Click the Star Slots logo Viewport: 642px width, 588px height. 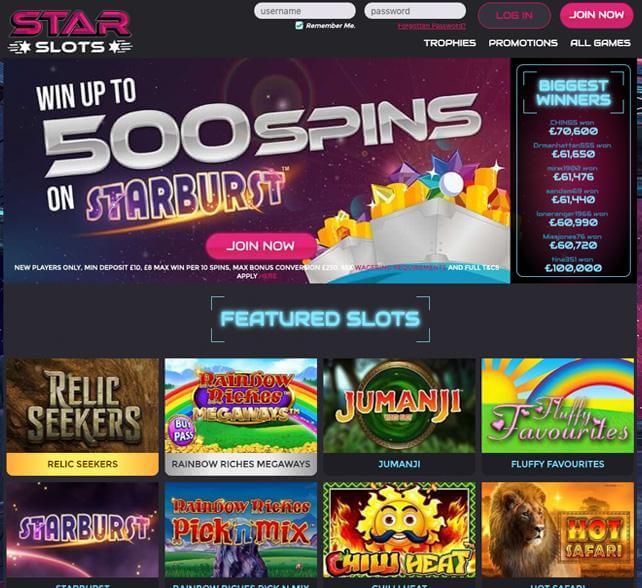click(70, 33)
